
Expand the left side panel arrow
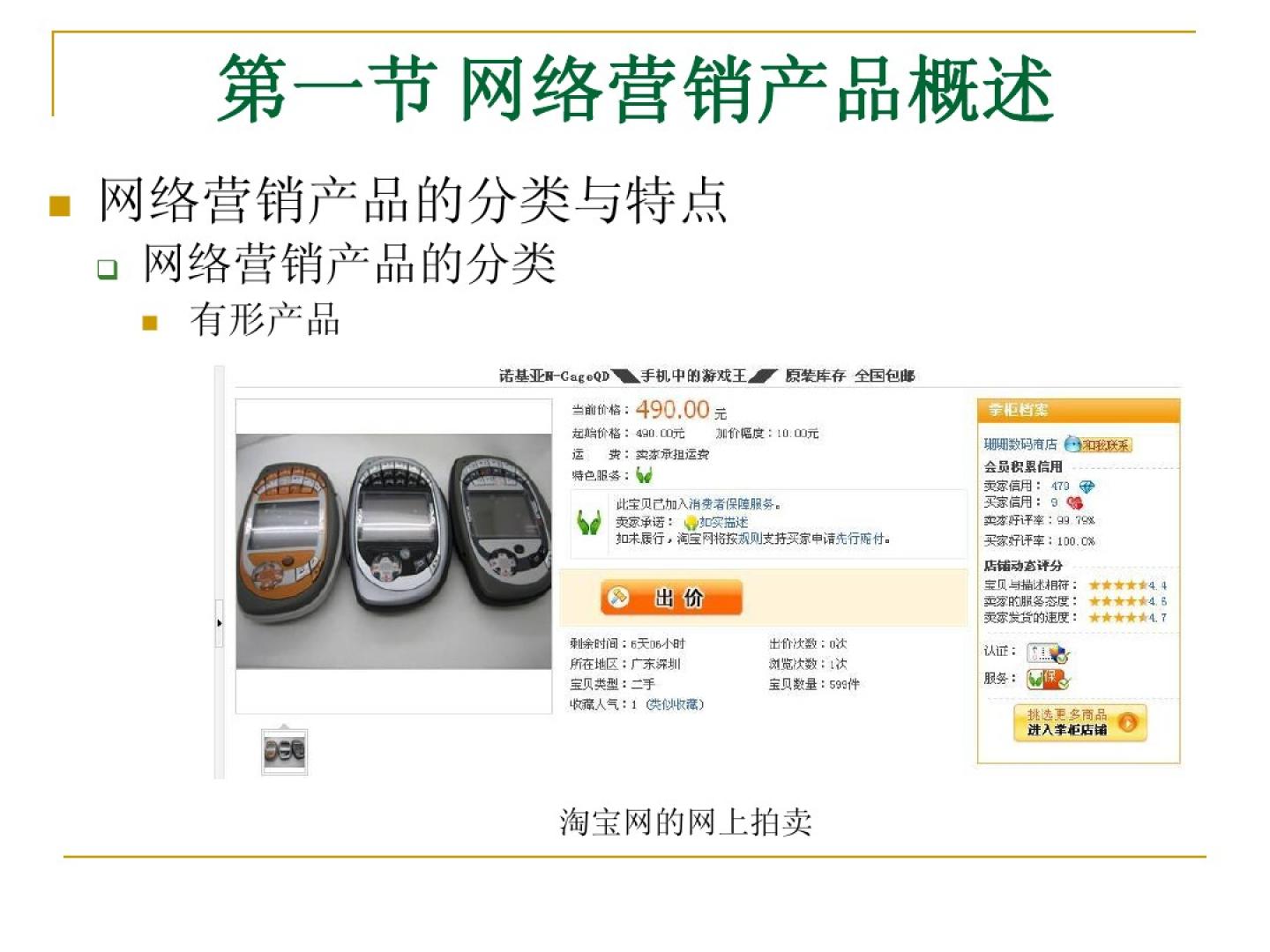click(x=219, y=623)
